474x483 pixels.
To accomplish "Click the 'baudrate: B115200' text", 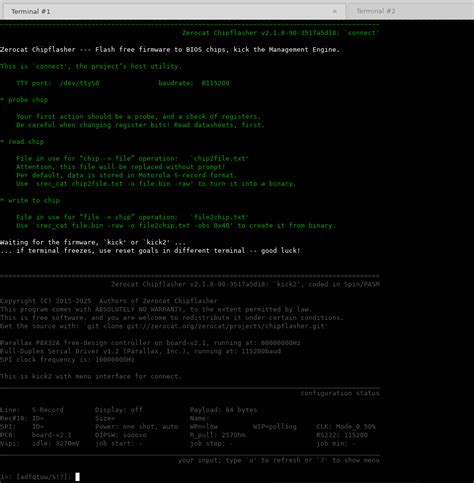I will click(x=194, y=83).
